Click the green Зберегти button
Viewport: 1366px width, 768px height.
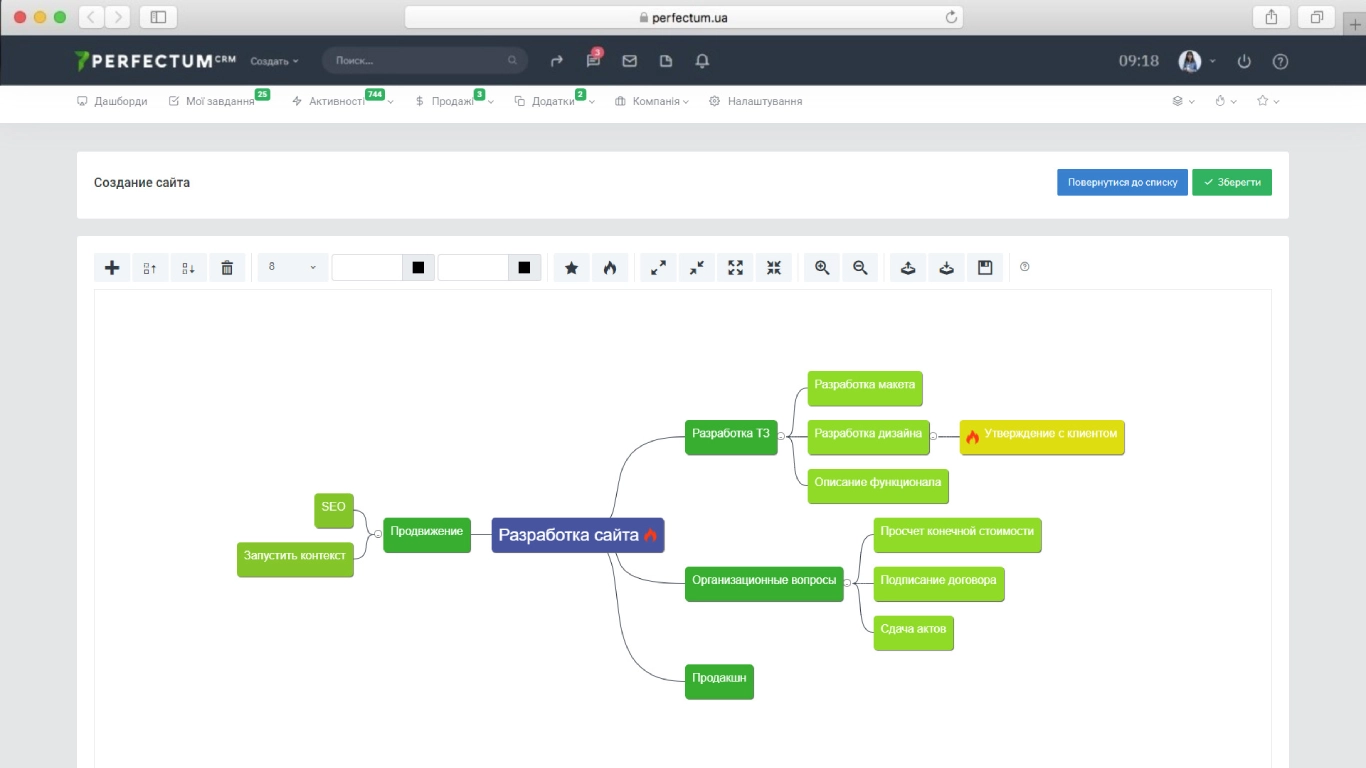point(1232,182)
